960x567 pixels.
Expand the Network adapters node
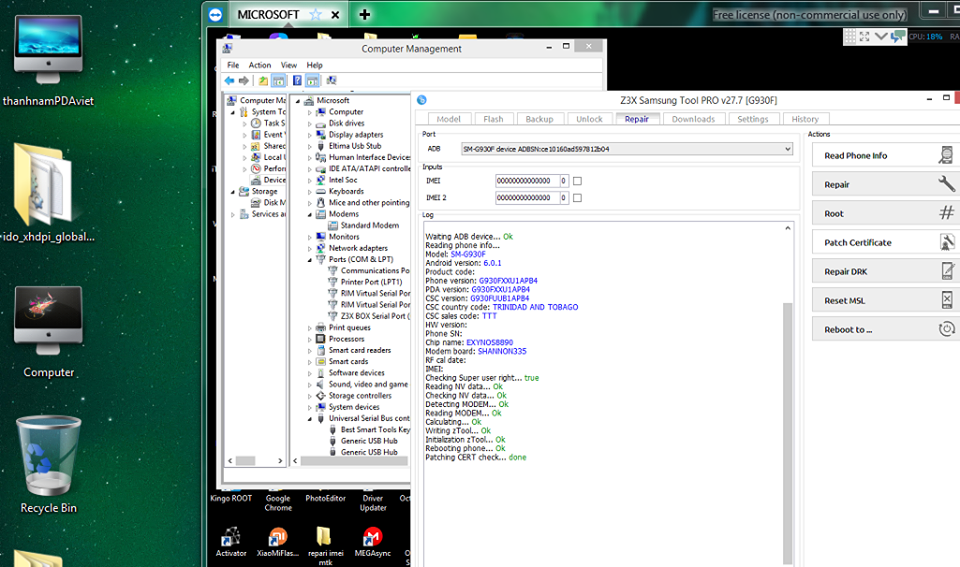310,249
